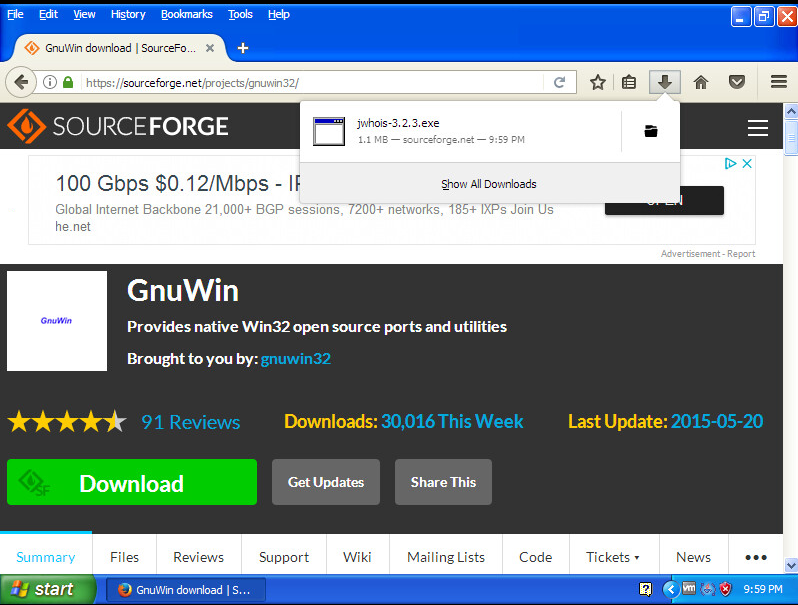The image size is (798, 605).
Task: Open the Windows start menu
Action: tap(48, 589)
